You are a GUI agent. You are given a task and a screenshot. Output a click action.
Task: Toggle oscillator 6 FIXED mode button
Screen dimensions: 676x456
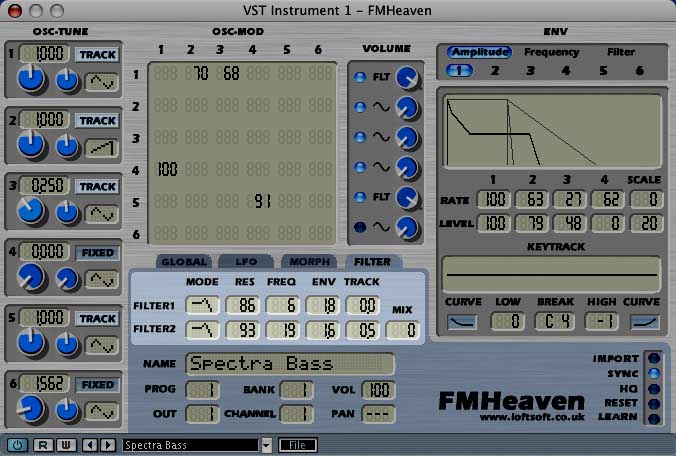point(97,384)
